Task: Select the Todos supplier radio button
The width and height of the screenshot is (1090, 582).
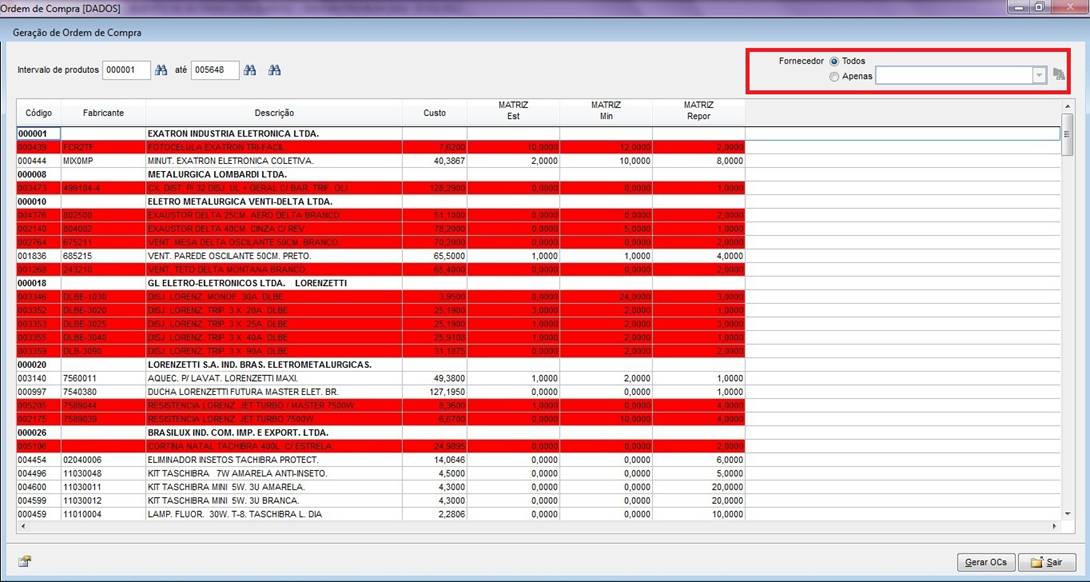Action: click(834, 61)
